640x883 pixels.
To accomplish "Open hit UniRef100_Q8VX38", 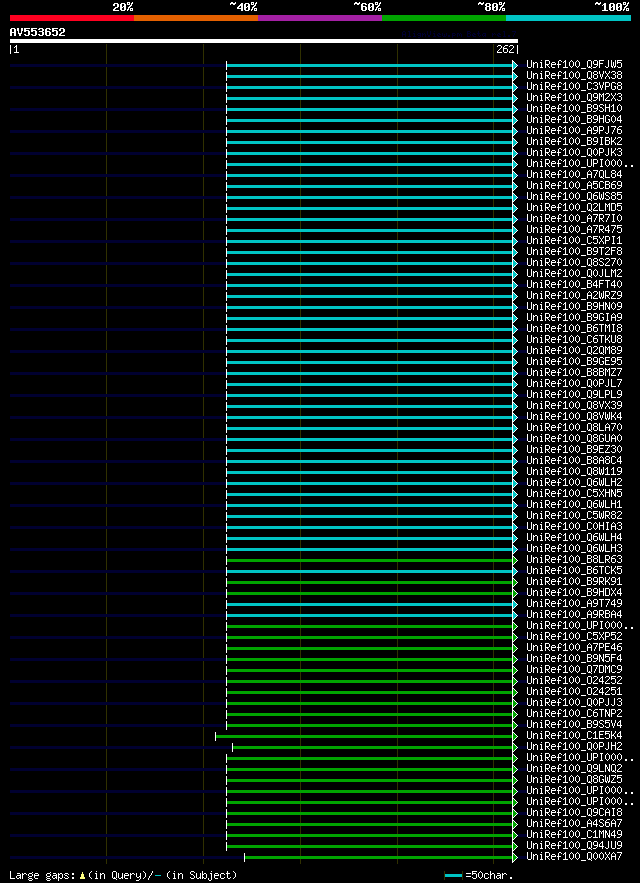I will (574, 75).
